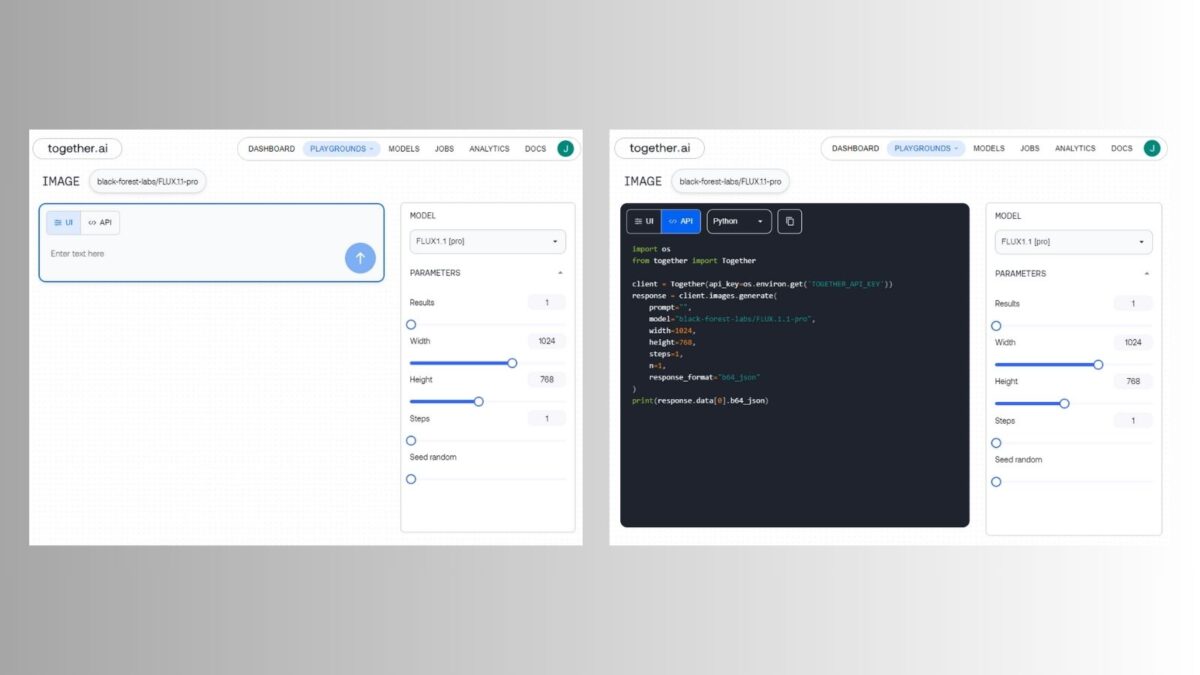1200x675 pixels.
Task: Copy the Python code with clipboard icon
Action: click(x=789, y=221)
